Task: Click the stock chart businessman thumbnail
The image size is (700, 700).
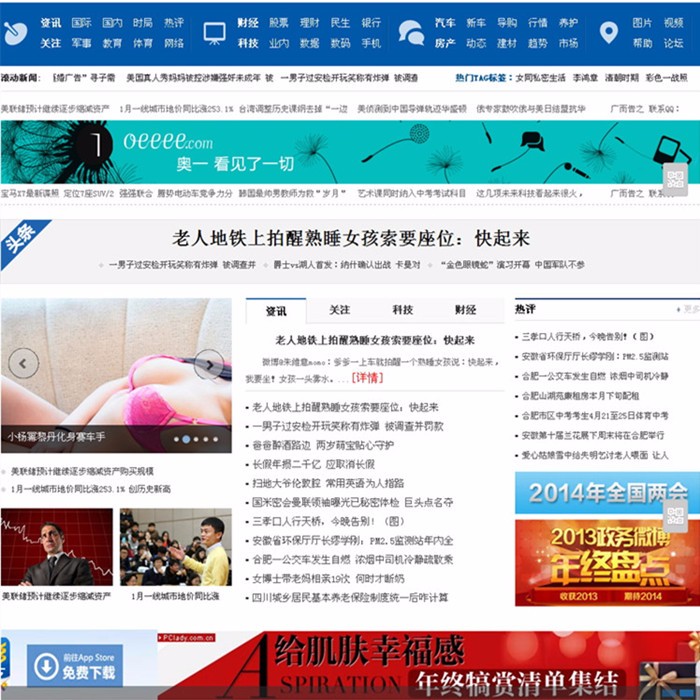Action: (x=57, y=547)
